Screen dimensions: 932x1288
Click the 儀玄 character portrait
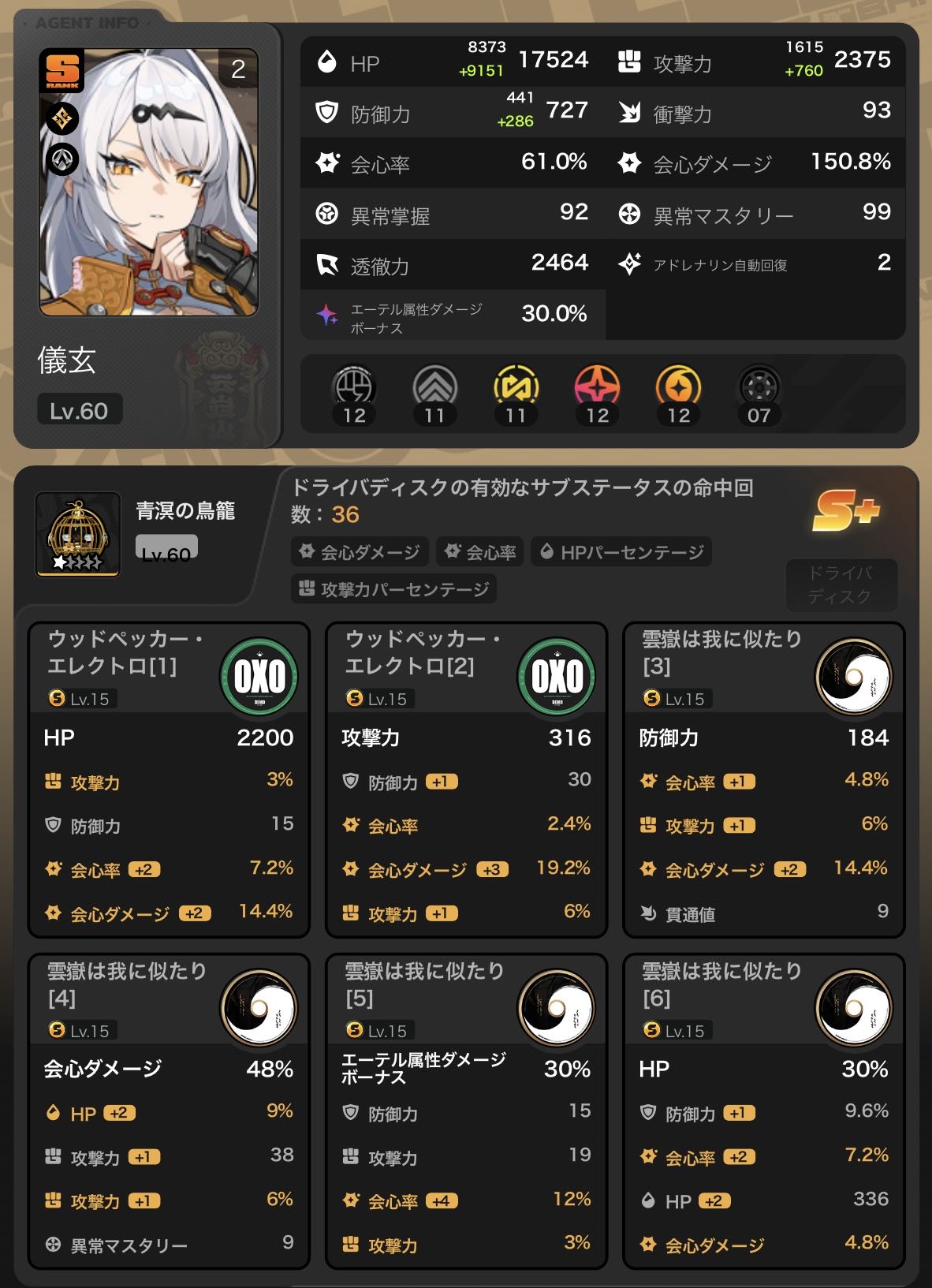point(149,181)
